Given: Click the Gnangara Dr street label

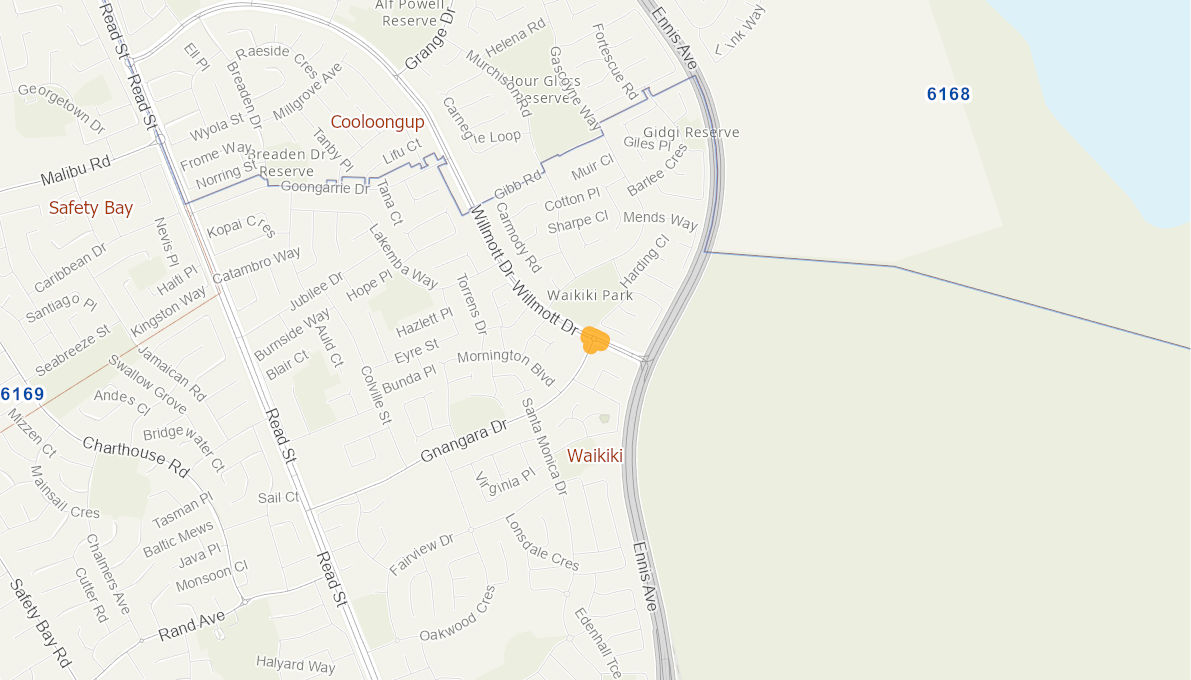Looking at the screenshot, I should (x=463, y=441).
